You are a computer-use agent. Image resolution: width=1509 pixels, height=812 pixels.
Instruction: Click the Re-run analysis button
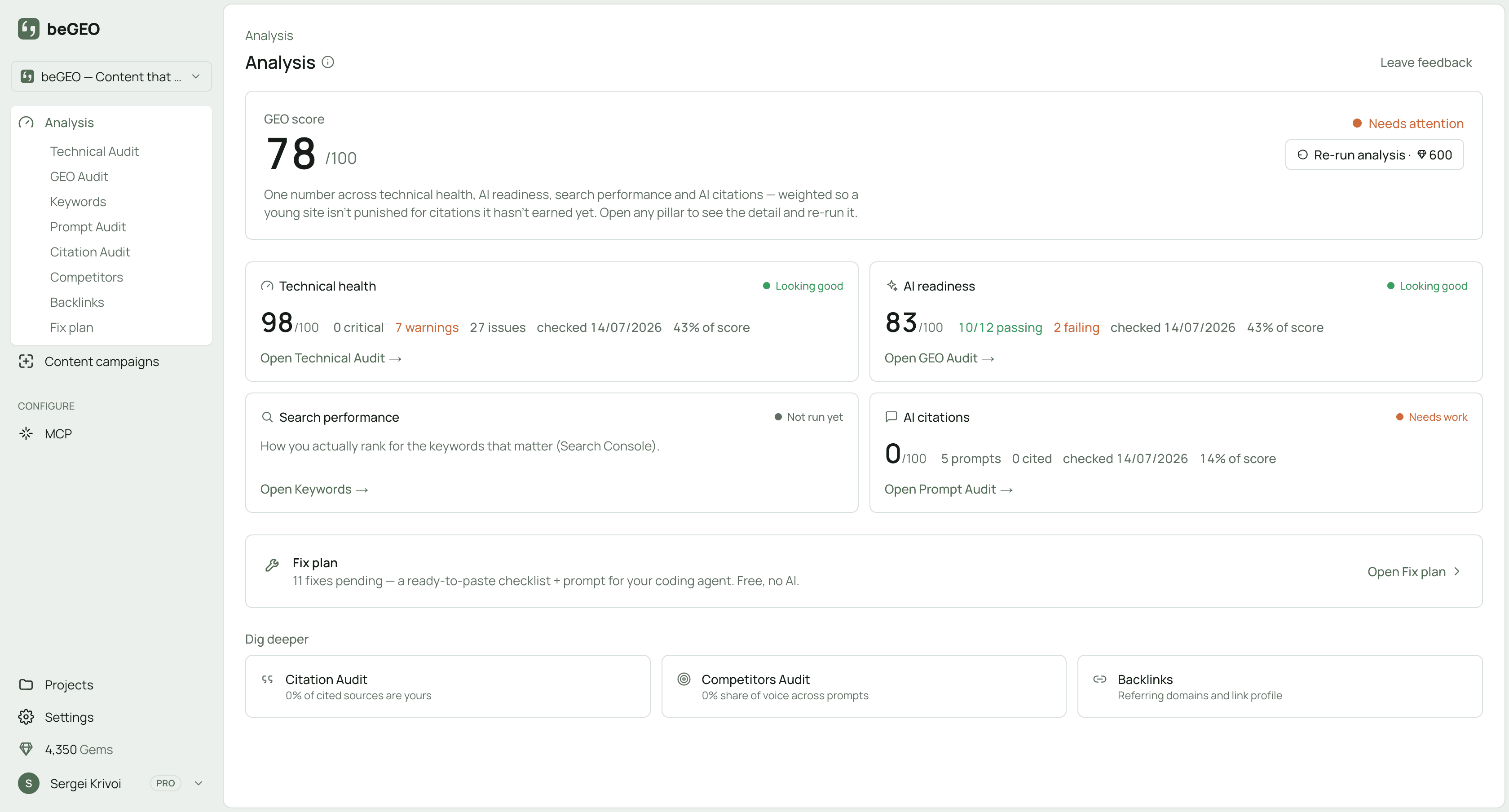coord(1374,154)
